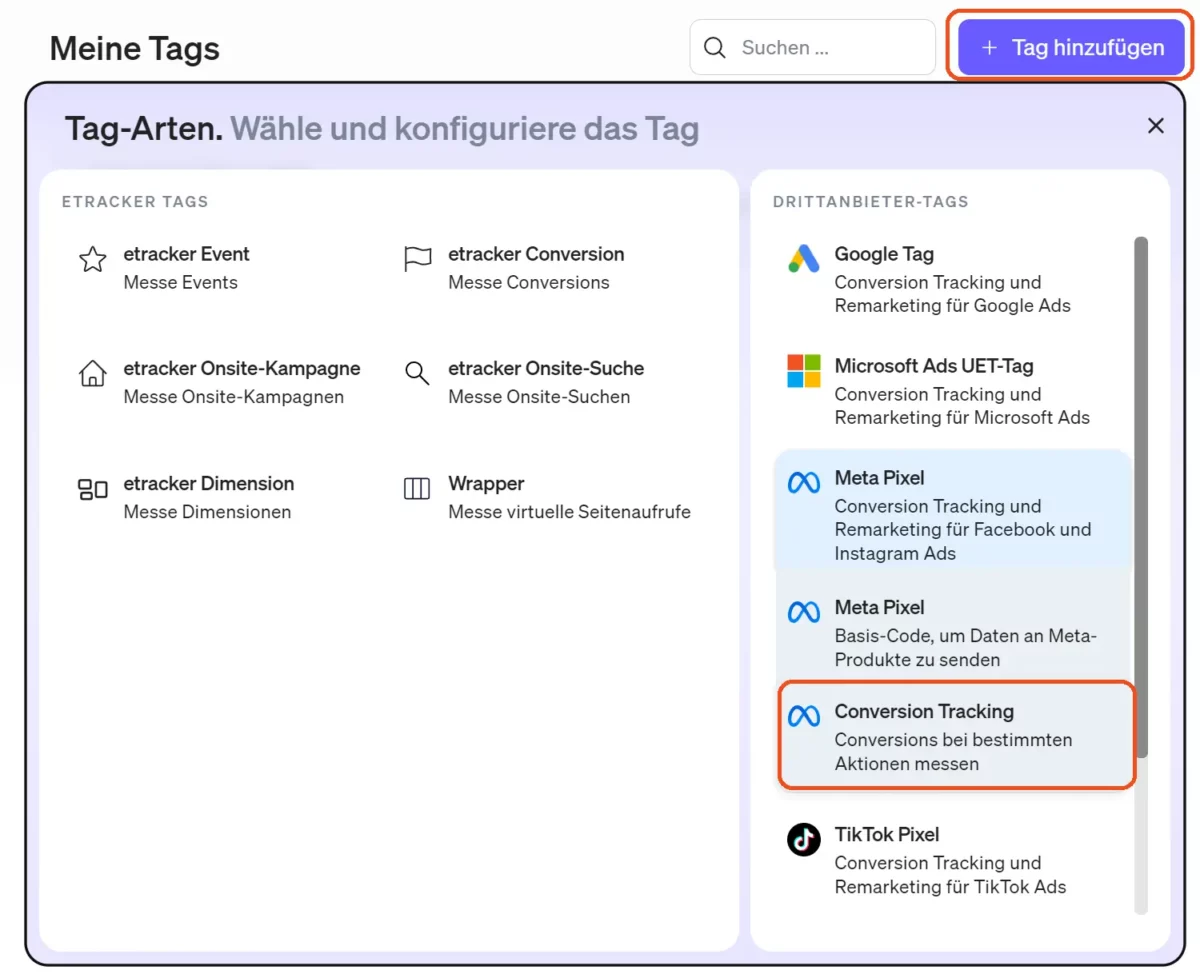Select etracker Onsite-Kampagne tag type
Viewport: 1200px width, 974px height.
point(220,382)
